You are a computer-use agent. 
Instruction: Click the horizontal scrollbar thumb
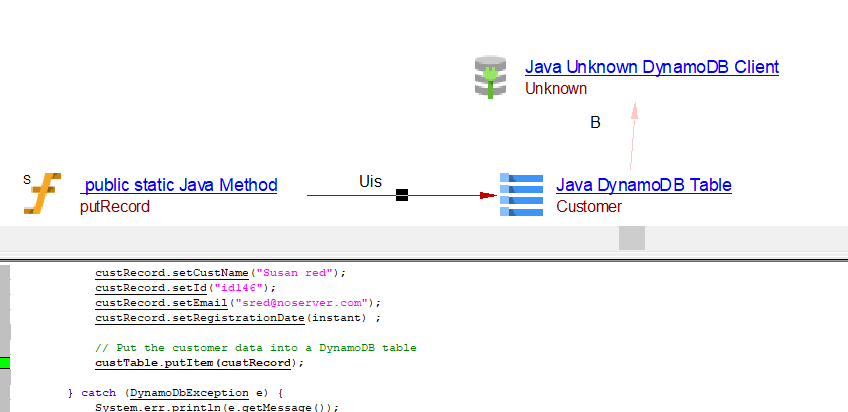631,238
